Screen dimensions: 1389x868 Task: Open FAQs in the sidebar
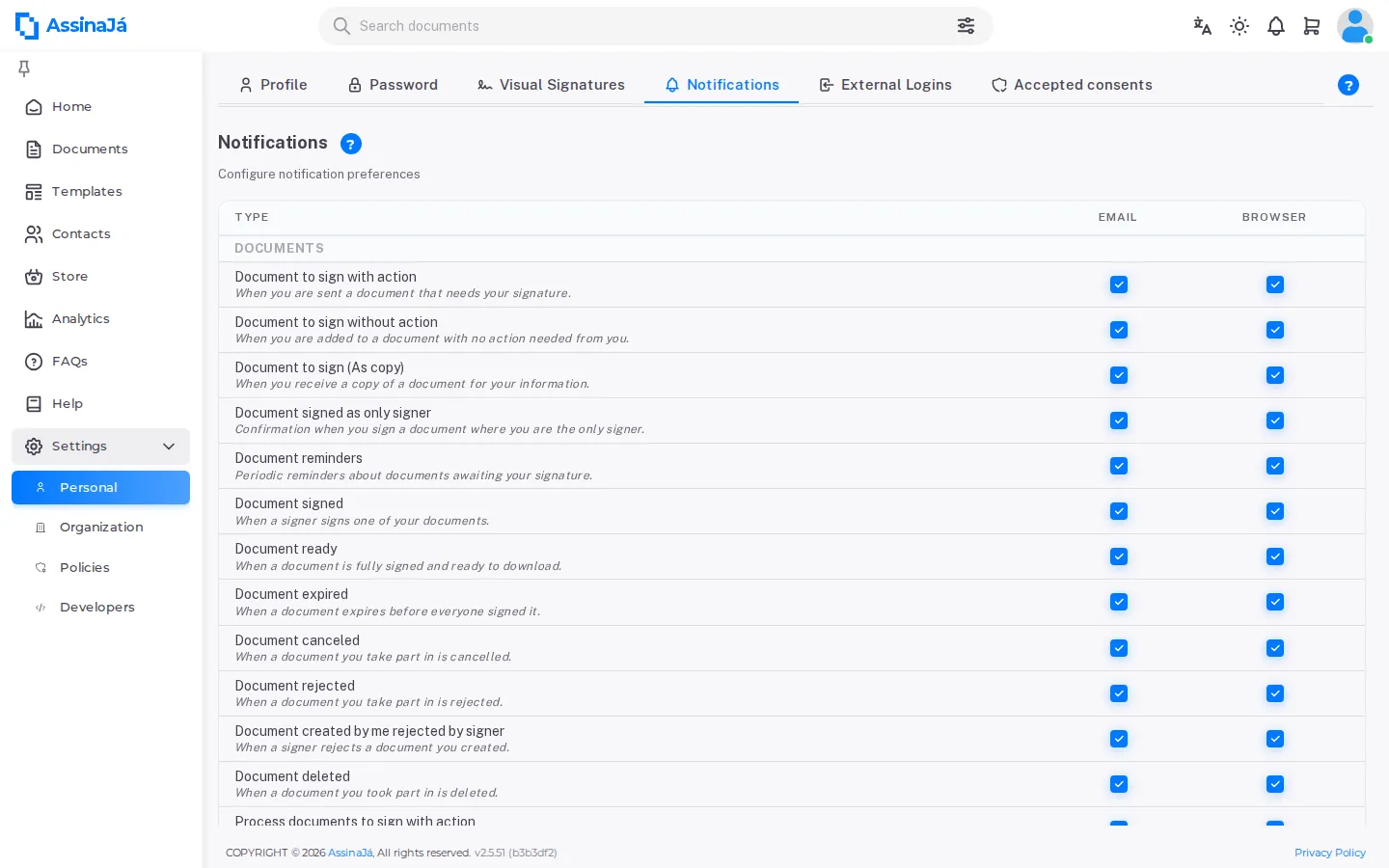(x=100, y=362)
